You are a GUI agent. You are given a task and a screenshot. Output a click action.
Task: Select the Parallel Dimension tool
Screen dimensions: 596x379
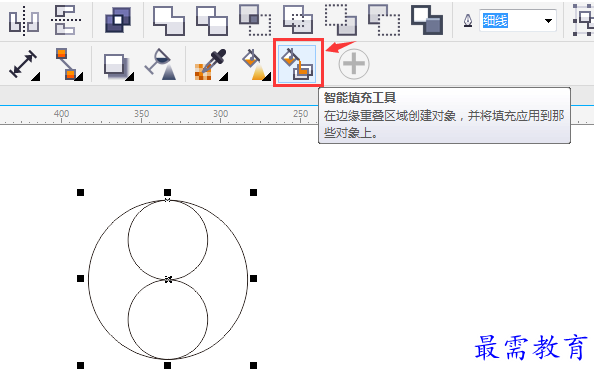24,65
